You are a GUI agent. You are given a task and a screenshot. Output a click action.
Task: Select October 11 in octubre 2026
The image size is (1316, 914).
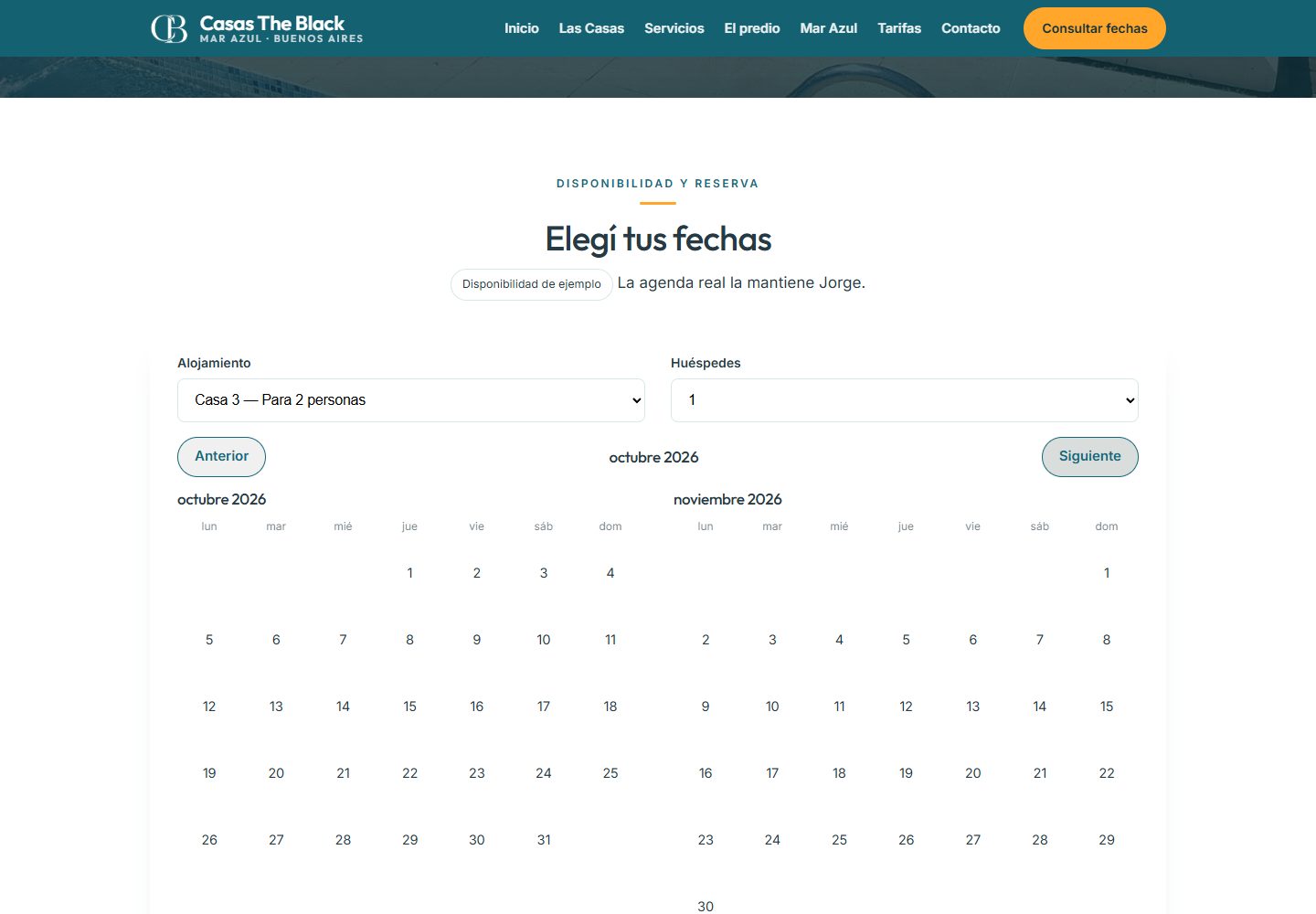pos(610,640)
